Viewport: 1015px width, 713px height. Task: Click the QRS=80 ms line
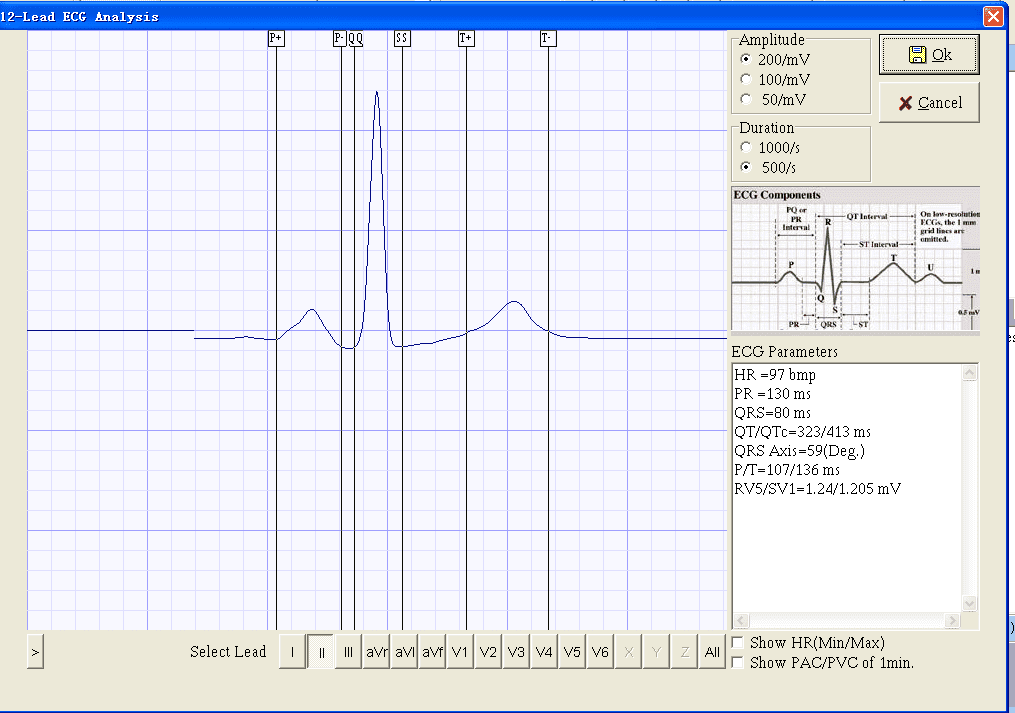pyautogui.click(x=772, y=413)
